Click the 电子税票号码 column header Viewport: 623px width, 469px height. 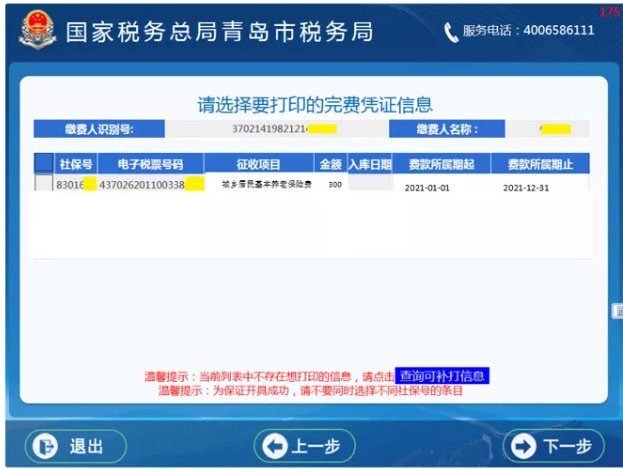point(151,163)
